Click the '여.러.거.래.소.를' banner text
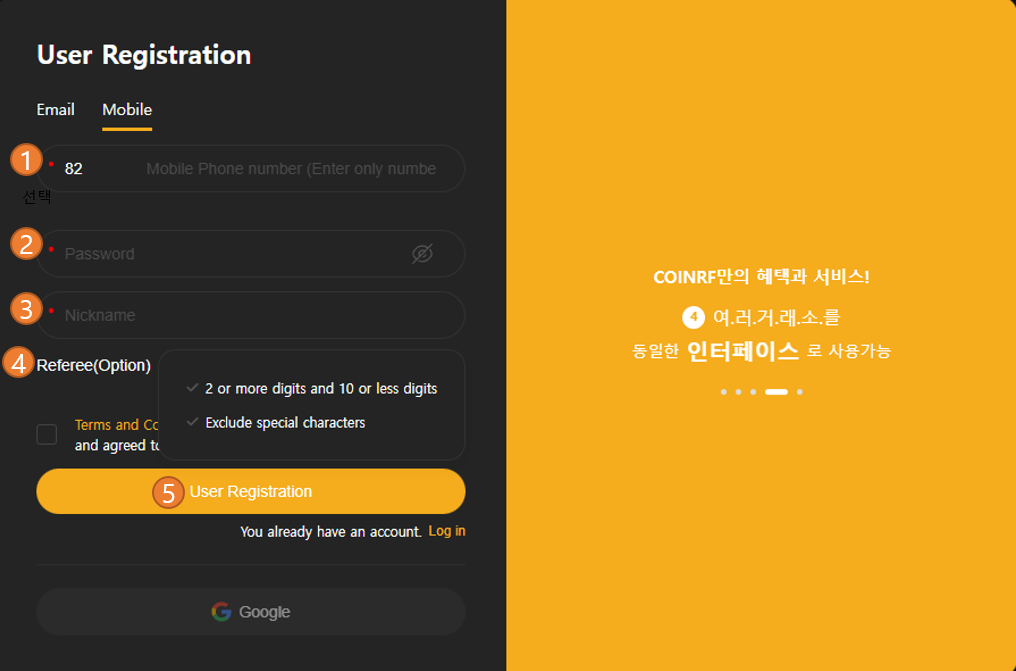 tap(776, 317)
